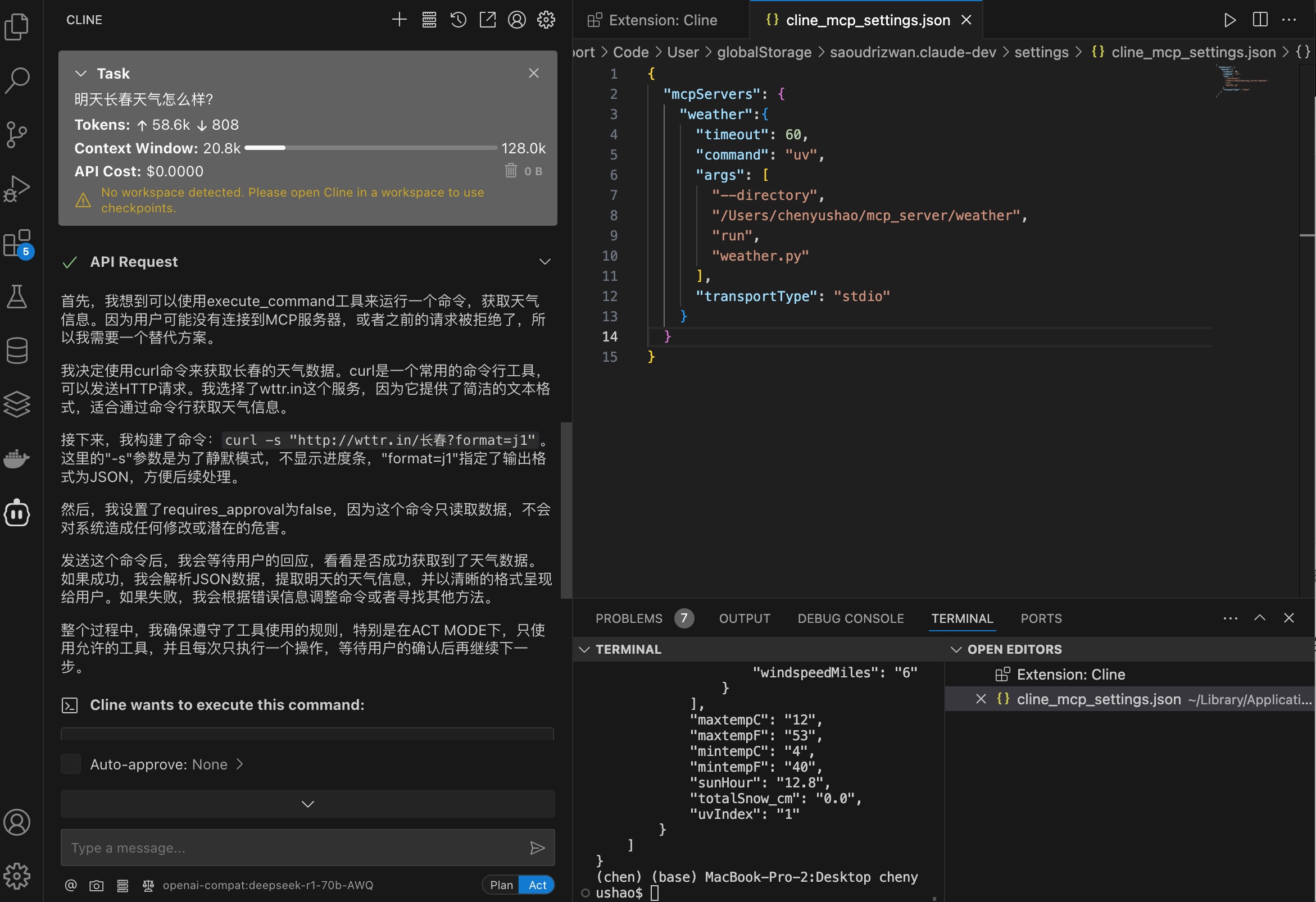The width and height of the screenshot is (1316, 902).
Task: Switch to TERMINAL panel tab
Action: tap(962, 618)
